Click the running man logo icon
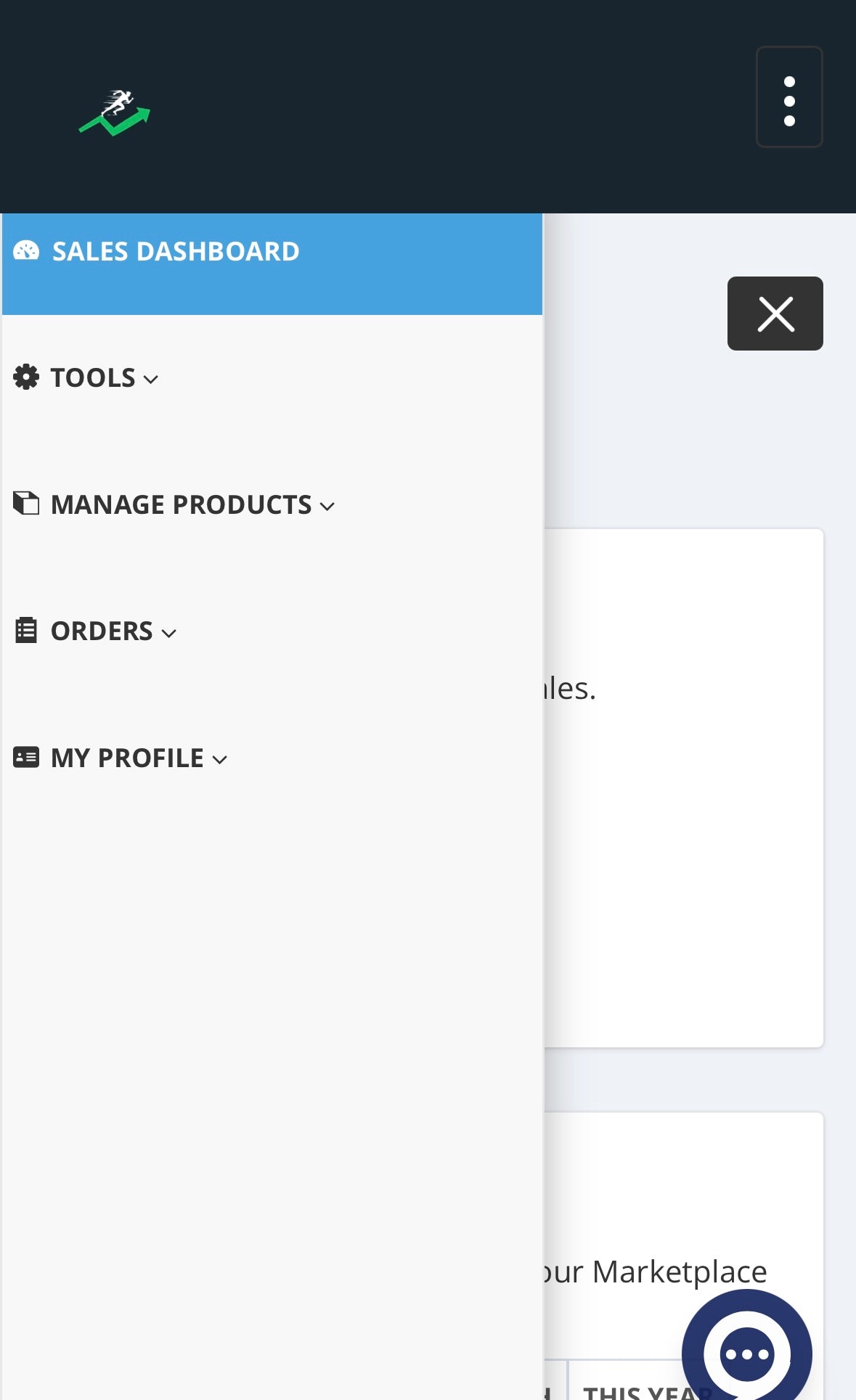The image size is (856, 1400). (115, 112)
